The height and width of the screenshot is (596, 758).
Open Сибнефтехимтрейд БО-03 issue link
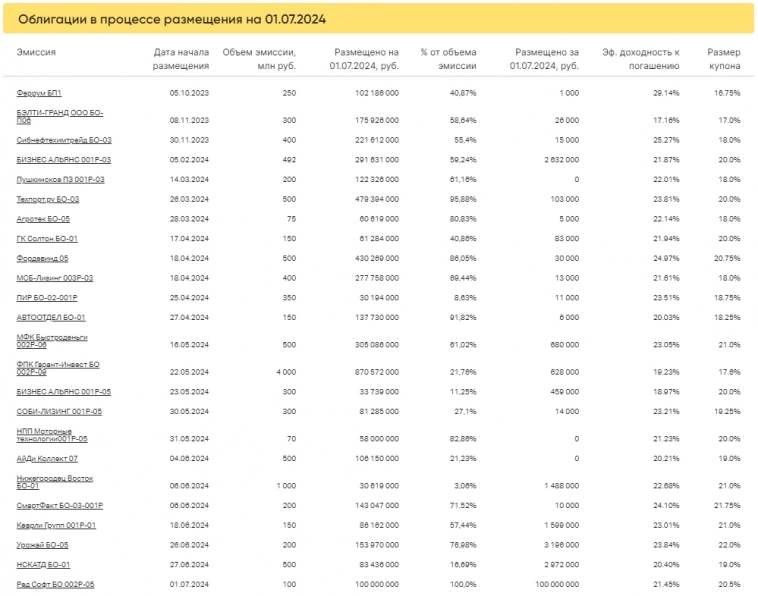coord(64,140)
